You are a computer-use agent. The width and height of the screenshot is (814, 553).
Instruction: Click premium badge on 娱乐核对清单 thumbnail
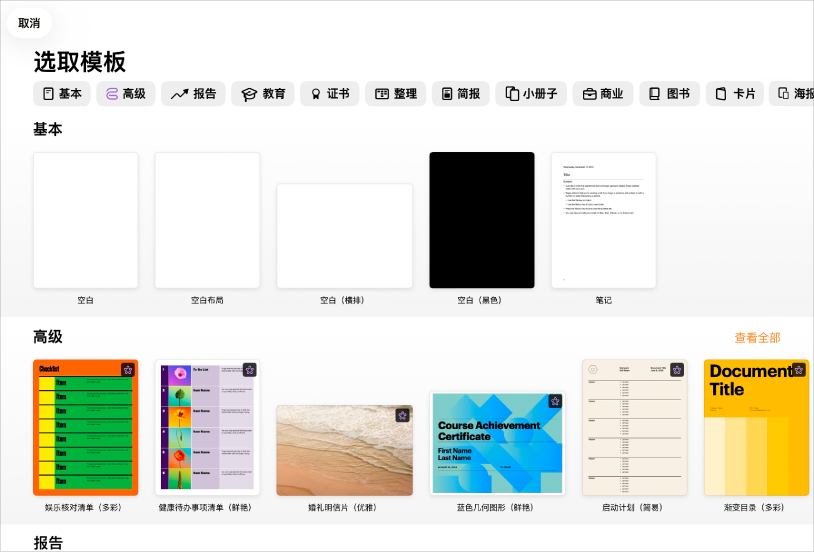[x=128, y=370]
